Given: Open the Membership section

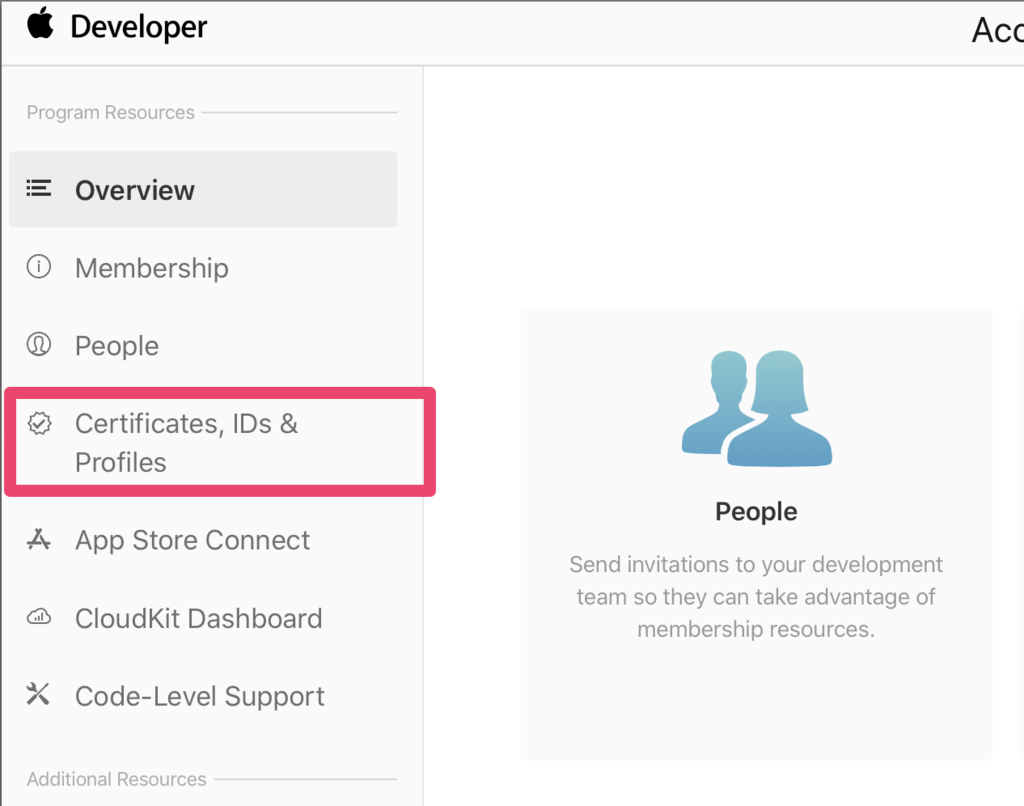Looking at the screenshot, I should tap(152, 268).
